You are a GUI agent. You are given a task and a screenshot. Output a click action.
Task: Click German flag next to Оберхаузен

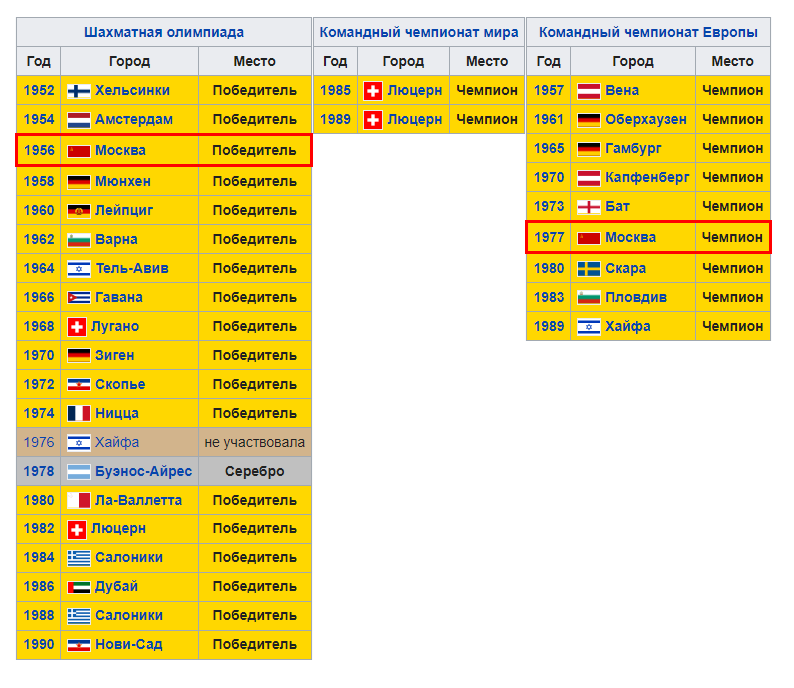589,120
